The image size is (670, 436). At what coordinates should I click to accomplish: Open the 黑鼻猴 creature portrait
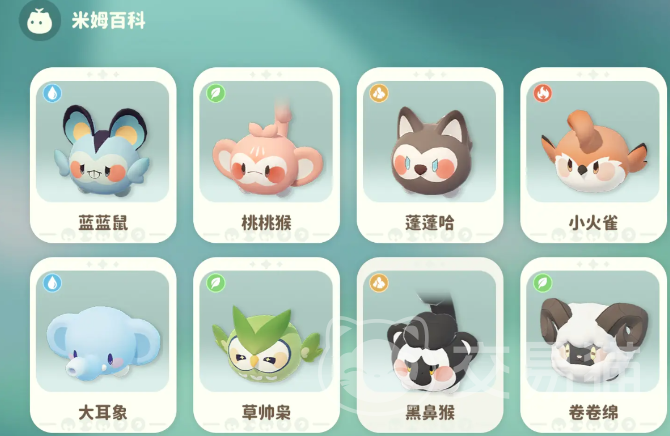(x=429, y=331)
